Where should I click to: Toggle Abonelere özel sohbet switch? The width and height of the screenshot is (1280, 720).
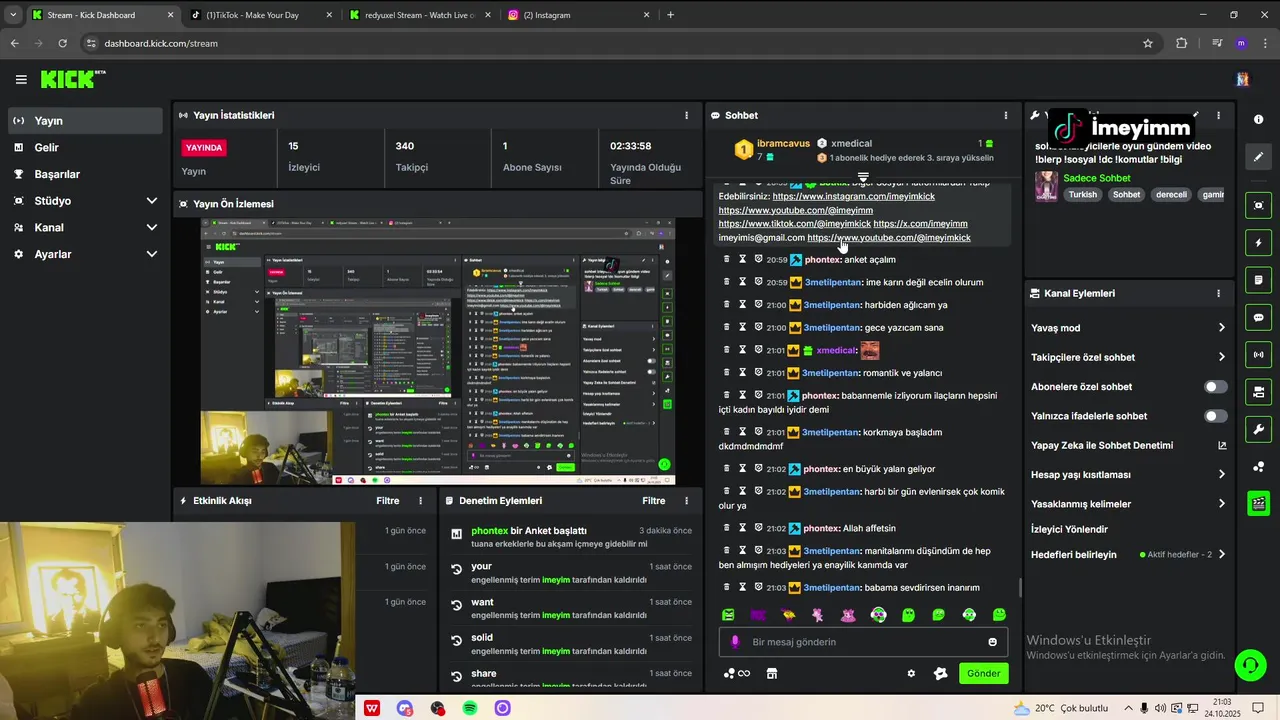(x=1215, y=387)
